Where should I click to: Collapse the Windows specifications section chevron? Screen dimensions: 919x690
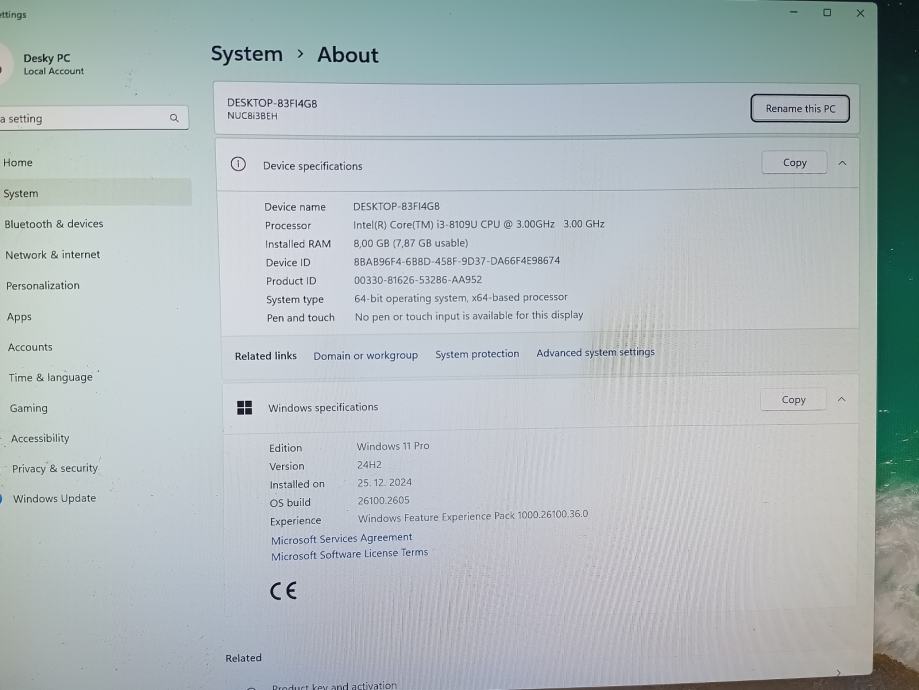point(841,399)
